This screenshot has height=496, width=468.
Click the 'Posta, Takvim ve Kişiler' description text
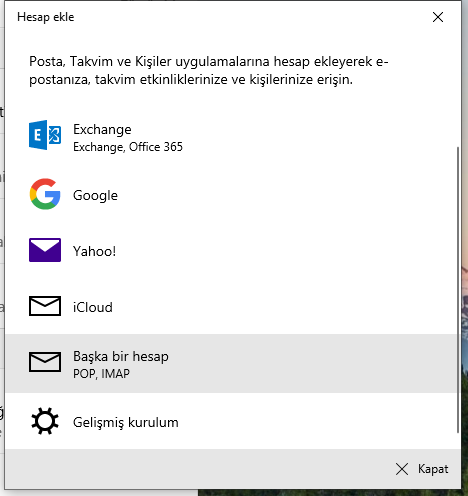[208, 71]
